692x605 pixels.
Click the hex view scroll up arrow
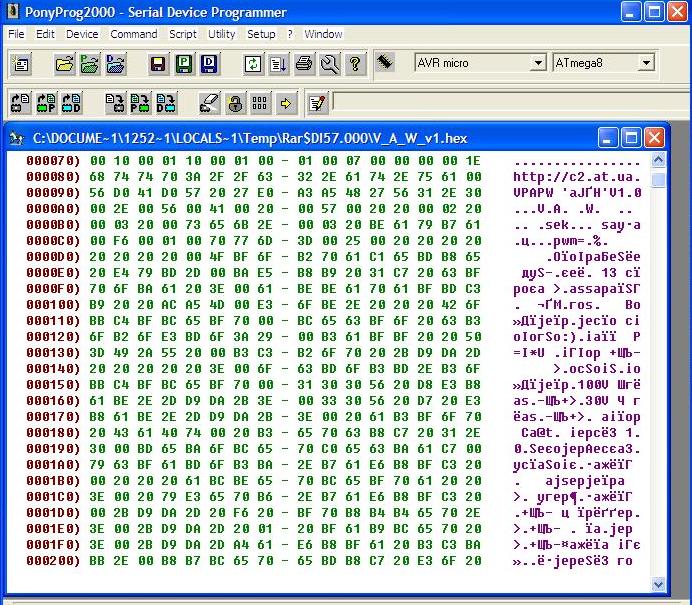pos(658,160)
